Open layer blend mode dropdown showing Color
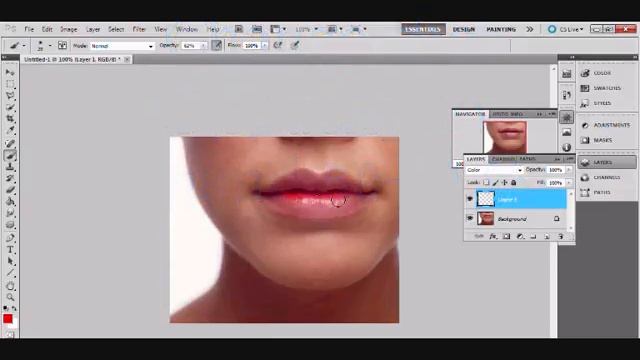The image size is (640, 360). (494, 170)
